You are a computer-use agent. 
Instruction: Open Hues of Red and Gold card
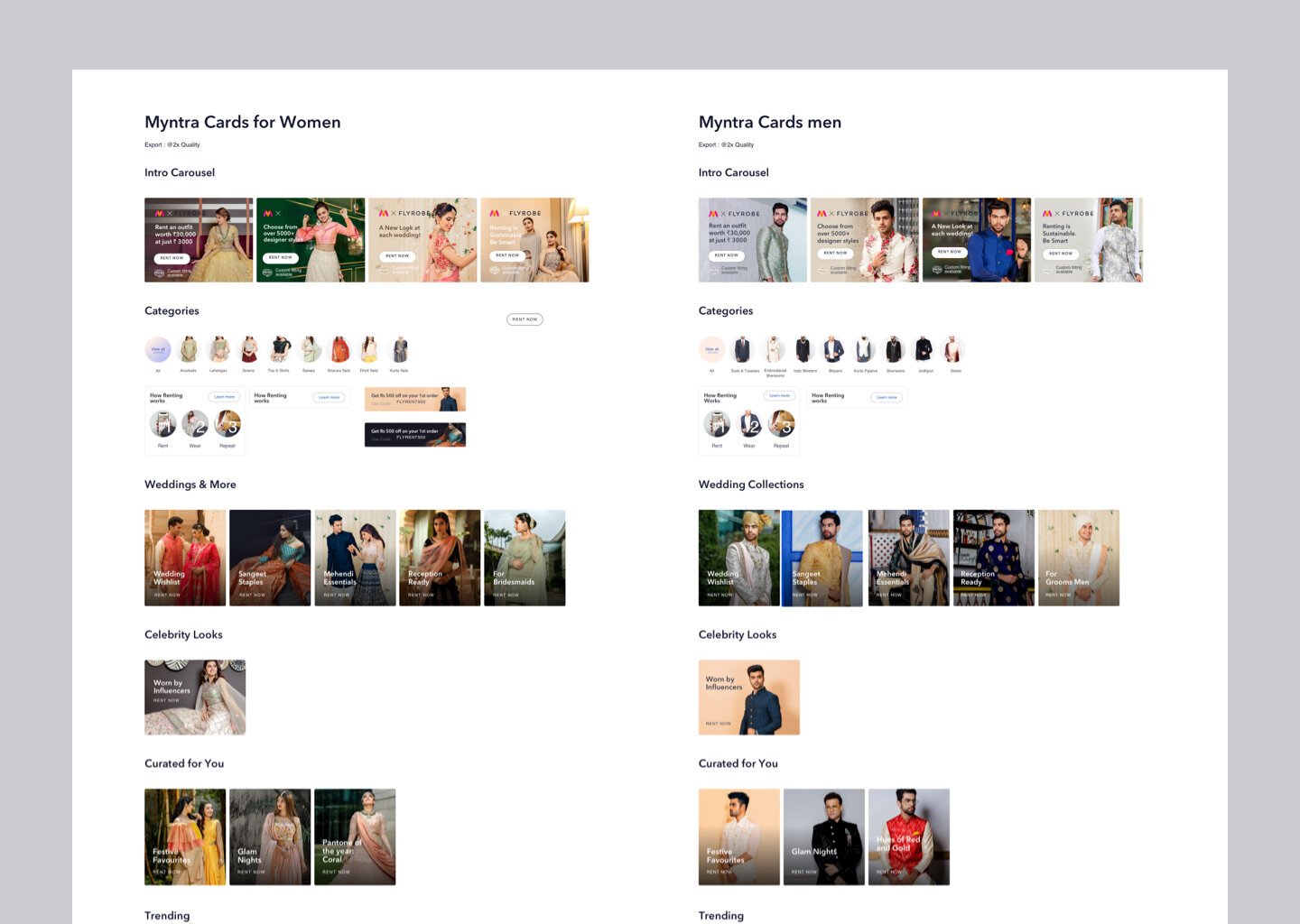tap(909, 837)
